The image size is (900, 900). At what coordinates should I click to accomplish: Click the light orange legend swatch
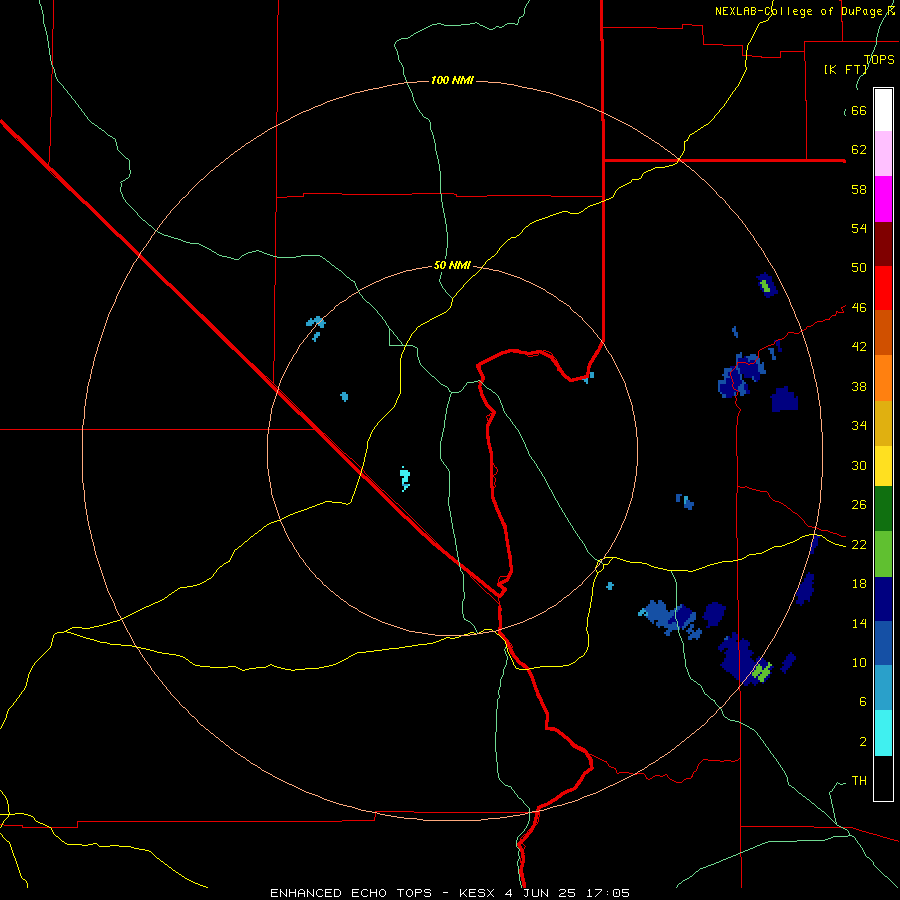[883, 378]
